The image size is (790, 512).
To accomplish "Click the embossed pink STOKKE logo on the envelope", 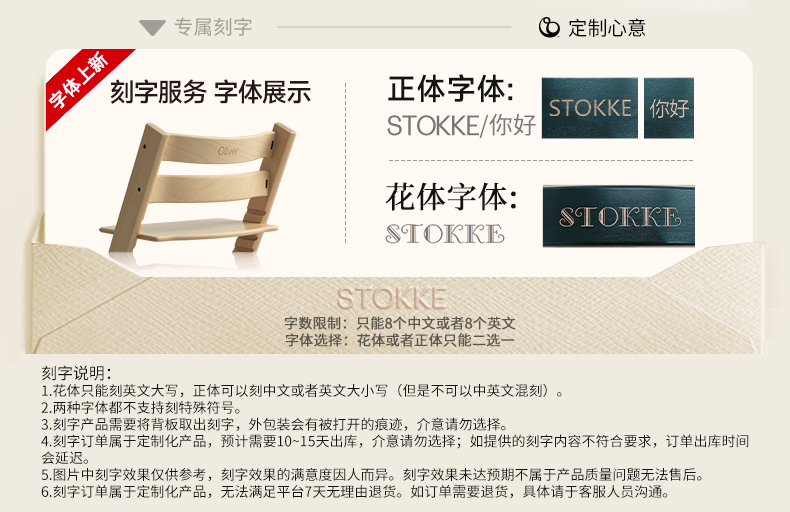I will [391, 299].
